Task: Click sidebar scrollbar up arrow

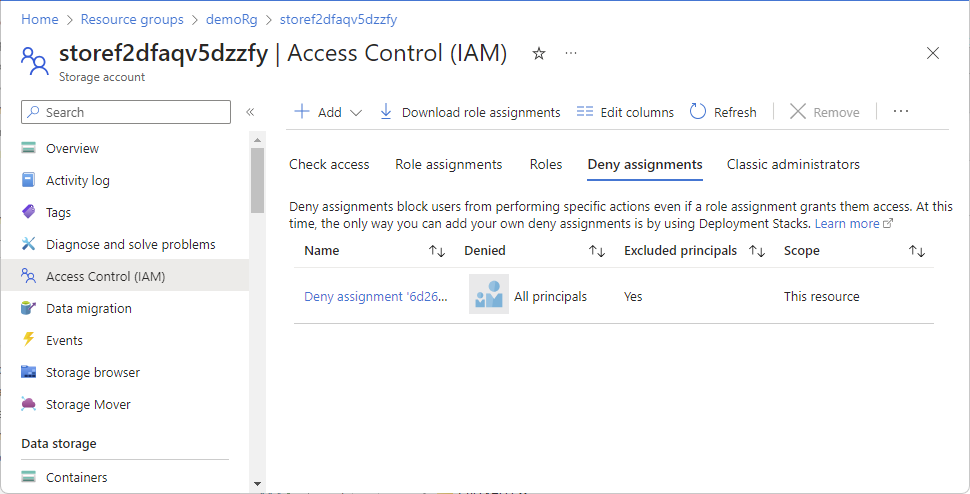Action: point(257,140)
